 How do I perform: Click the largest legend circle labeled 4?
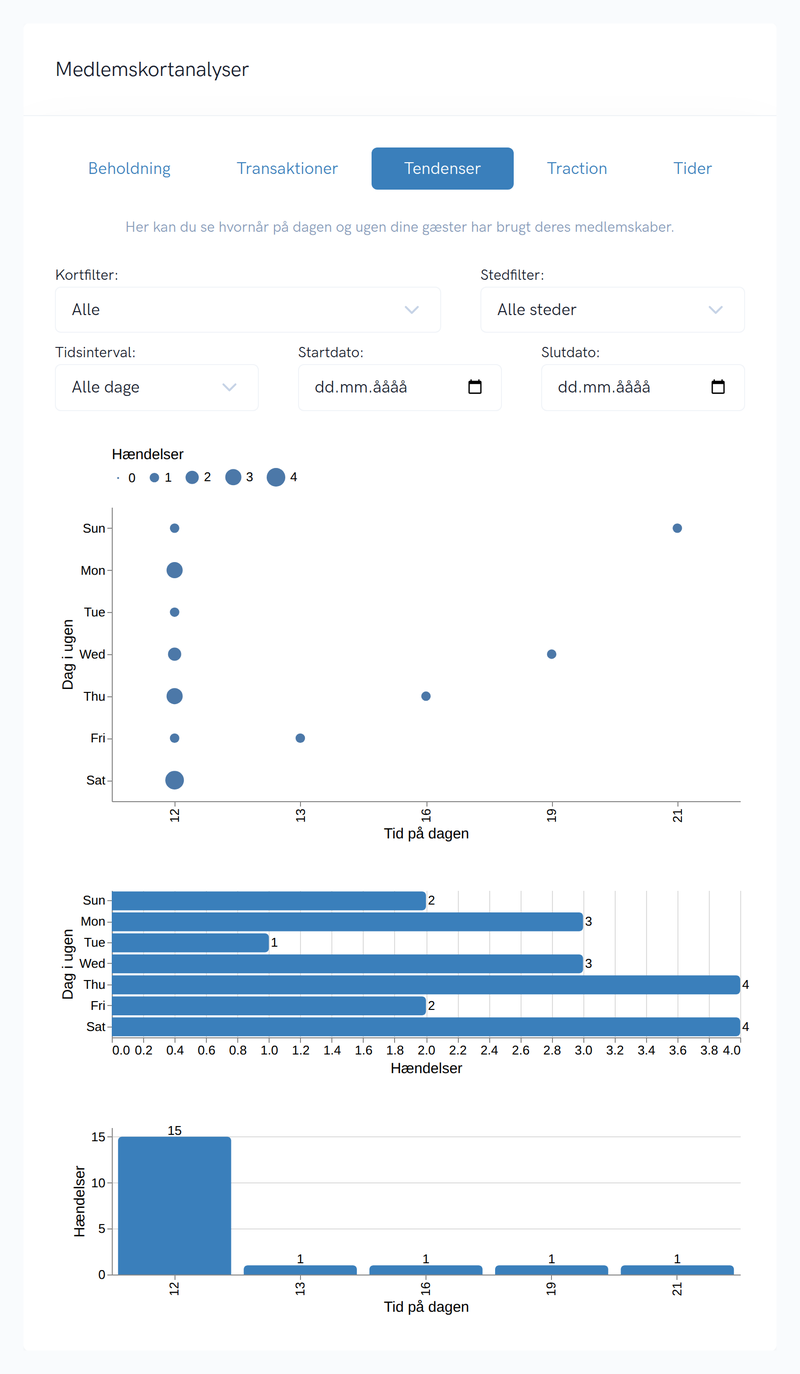[276, 478]
